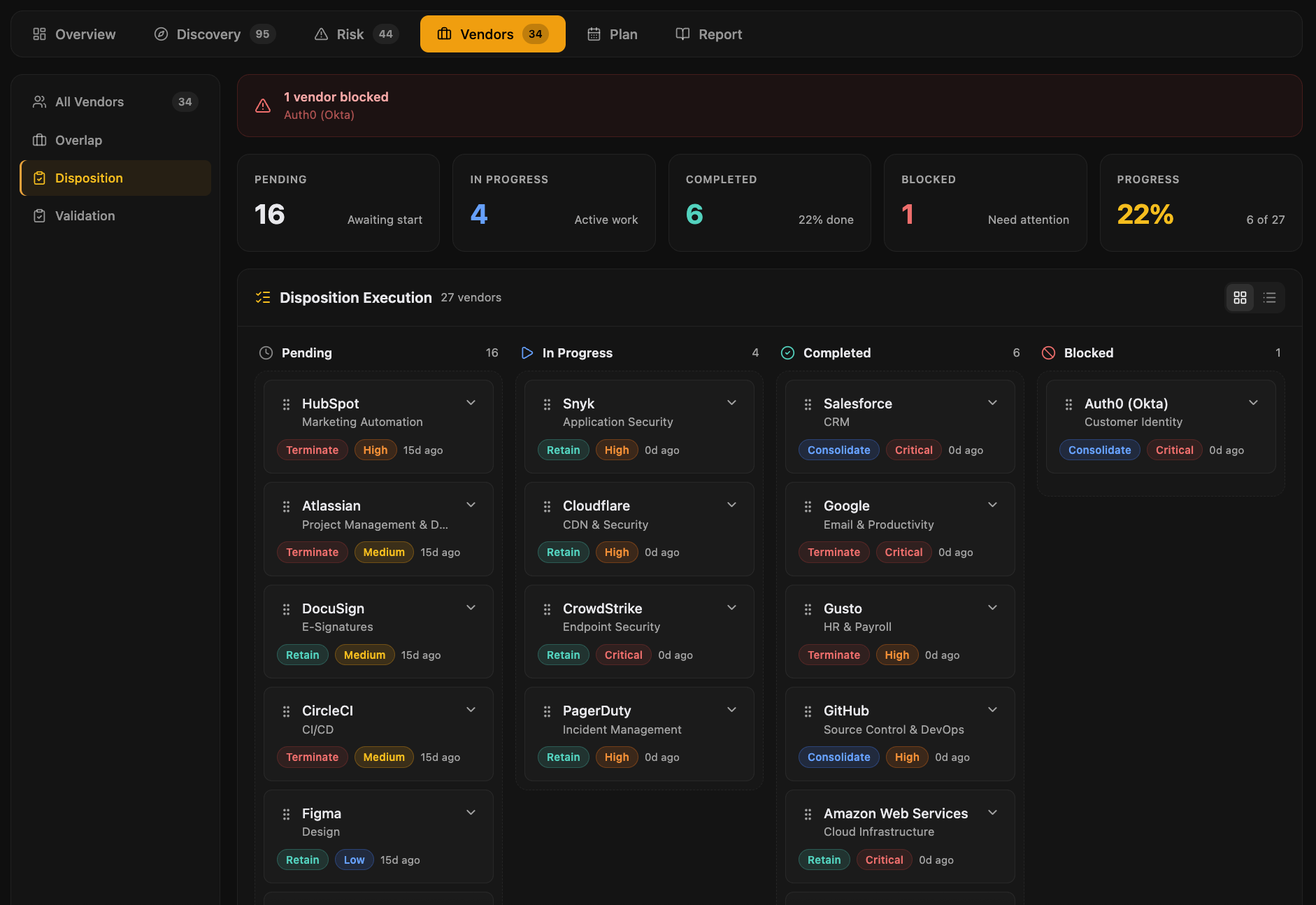This screenshot has width=1316, height=905.
Task: Switch to grid view layout
Action: pyautogui.click(x=1240, y=298)
